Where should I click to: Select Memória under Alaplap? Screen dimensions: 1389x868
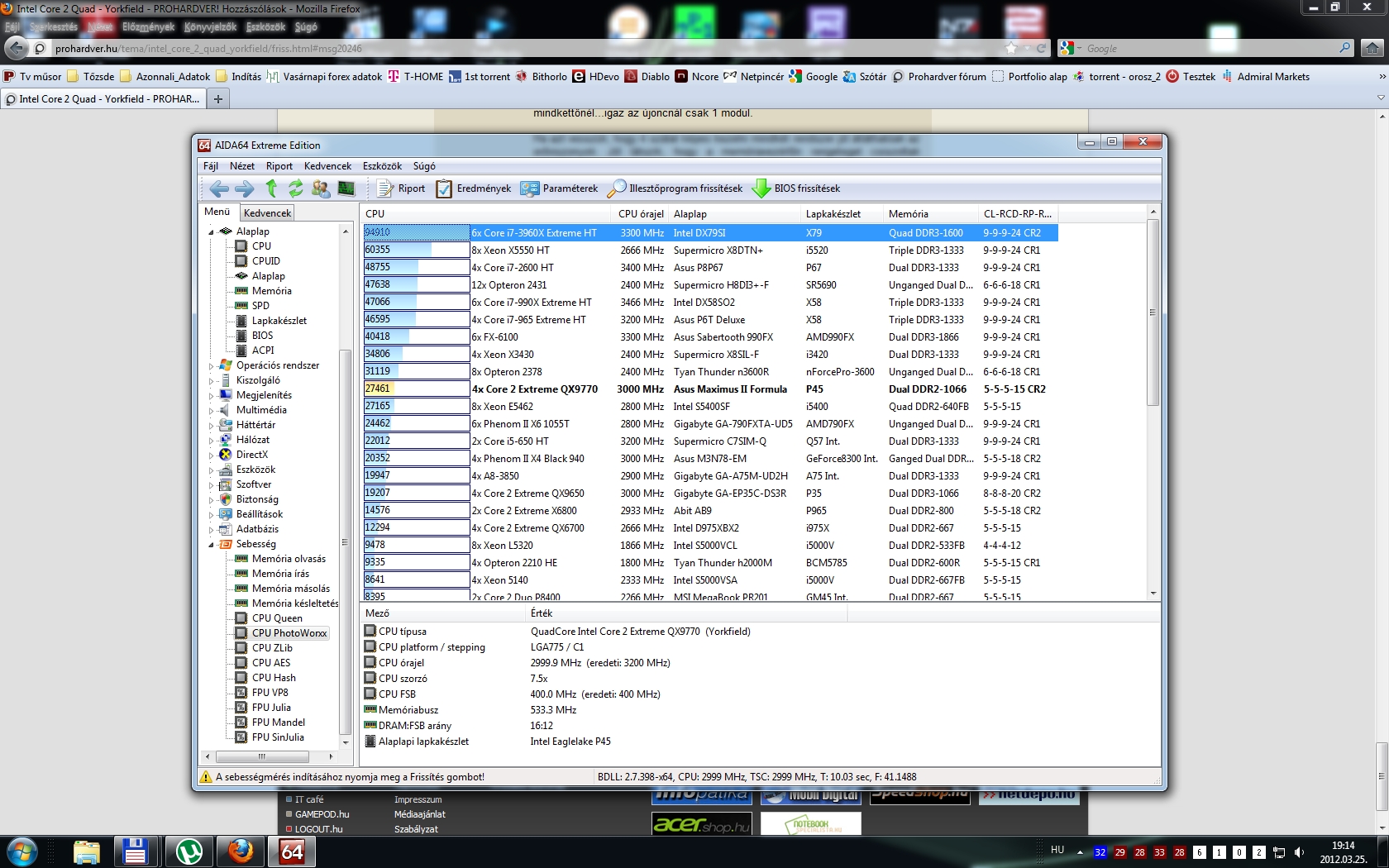(x=271, y=291)
